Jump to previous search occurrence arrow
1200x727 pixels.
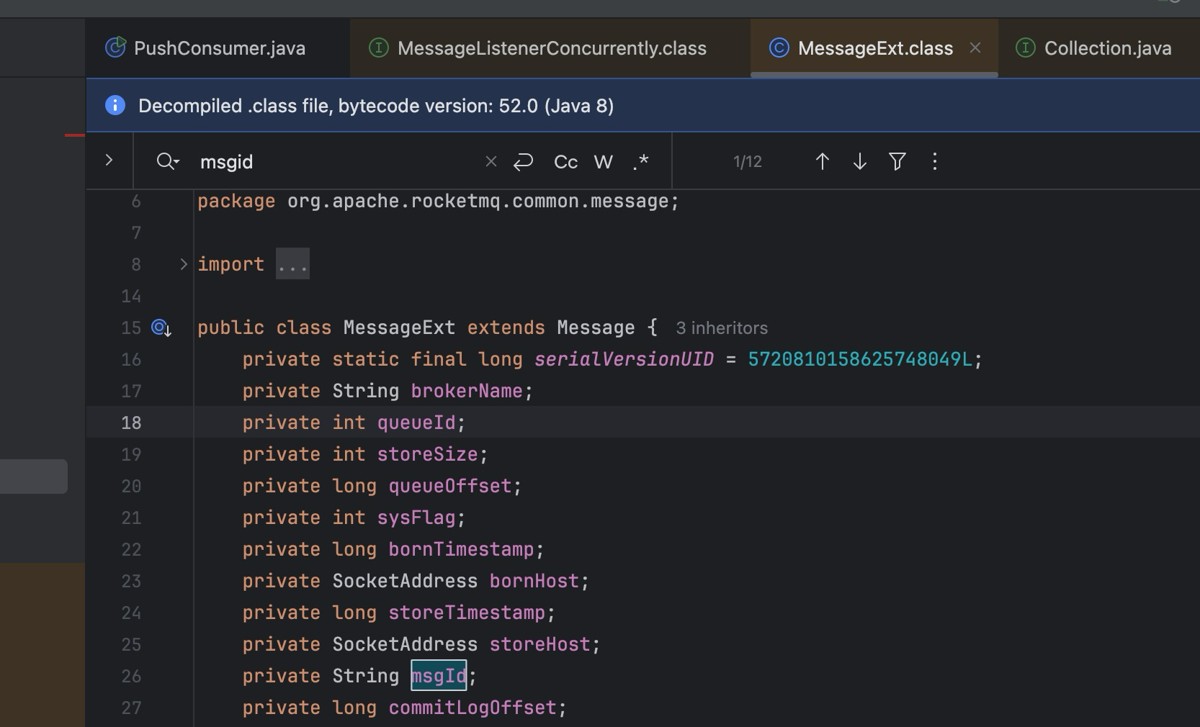pos(822,161)
